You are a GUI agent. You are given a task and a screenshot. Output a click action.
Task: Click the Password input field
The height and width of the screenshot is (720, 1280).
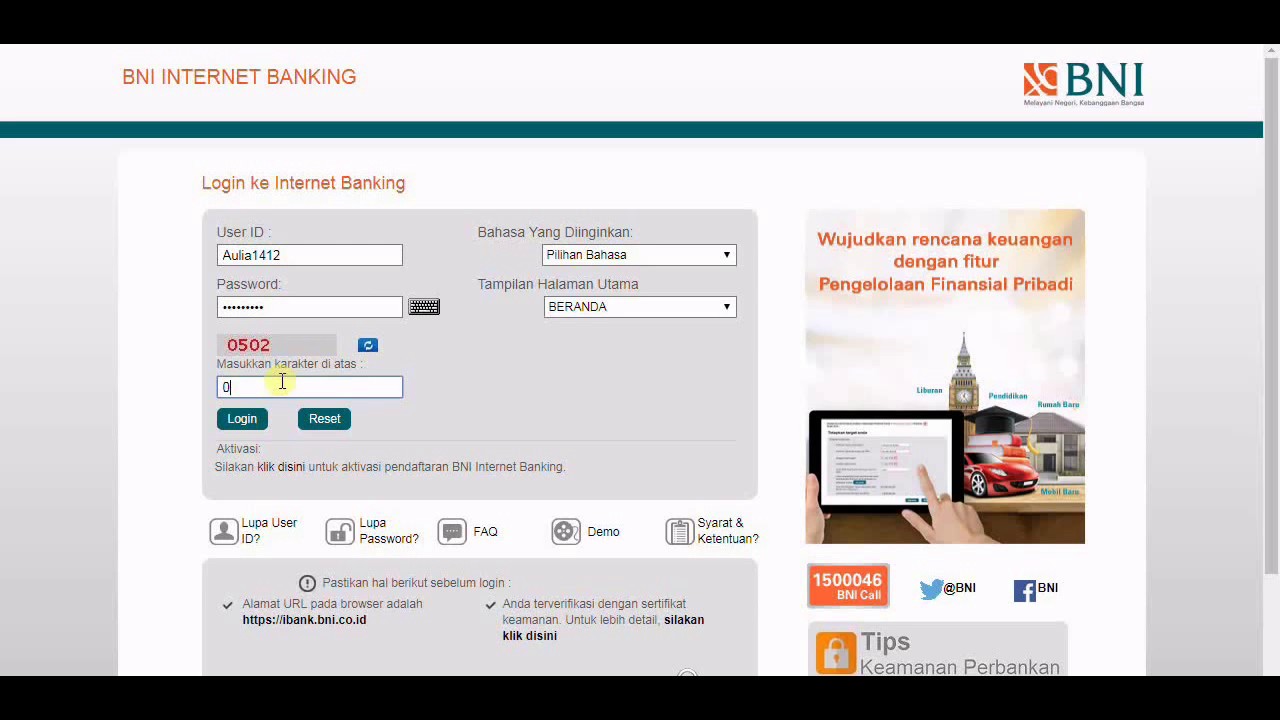pos(310,307)
